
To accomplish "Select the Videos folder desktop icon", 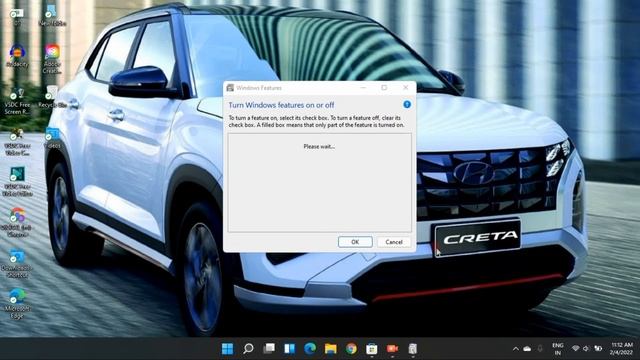I will click(x=52, y=138).
